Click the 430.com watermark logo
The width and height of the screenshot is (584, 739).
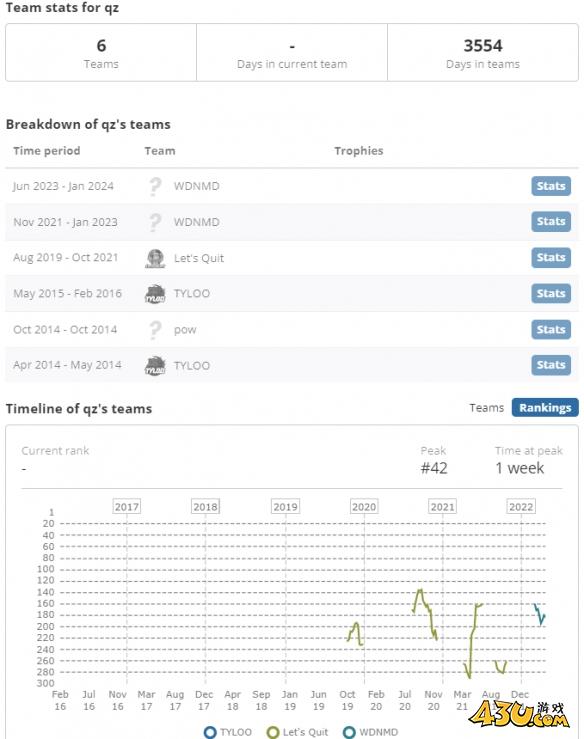pyautogui.click(x=519, y=714)
